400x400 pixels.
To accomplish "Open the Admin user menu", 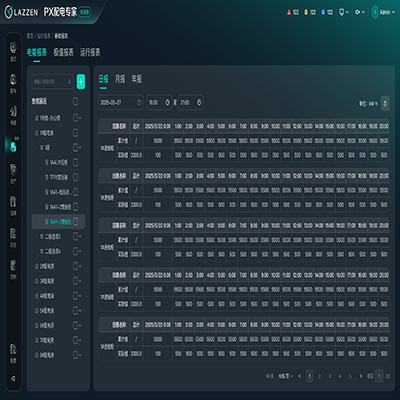I will pyautogui.click(x=383, y=12).
